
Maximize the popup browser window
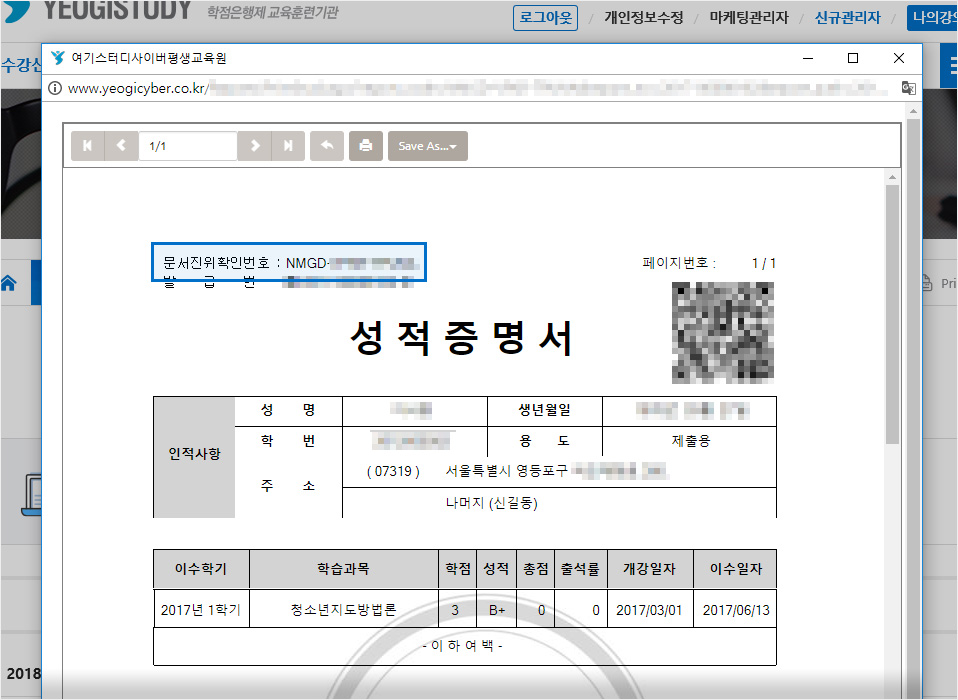click(853, 58)
